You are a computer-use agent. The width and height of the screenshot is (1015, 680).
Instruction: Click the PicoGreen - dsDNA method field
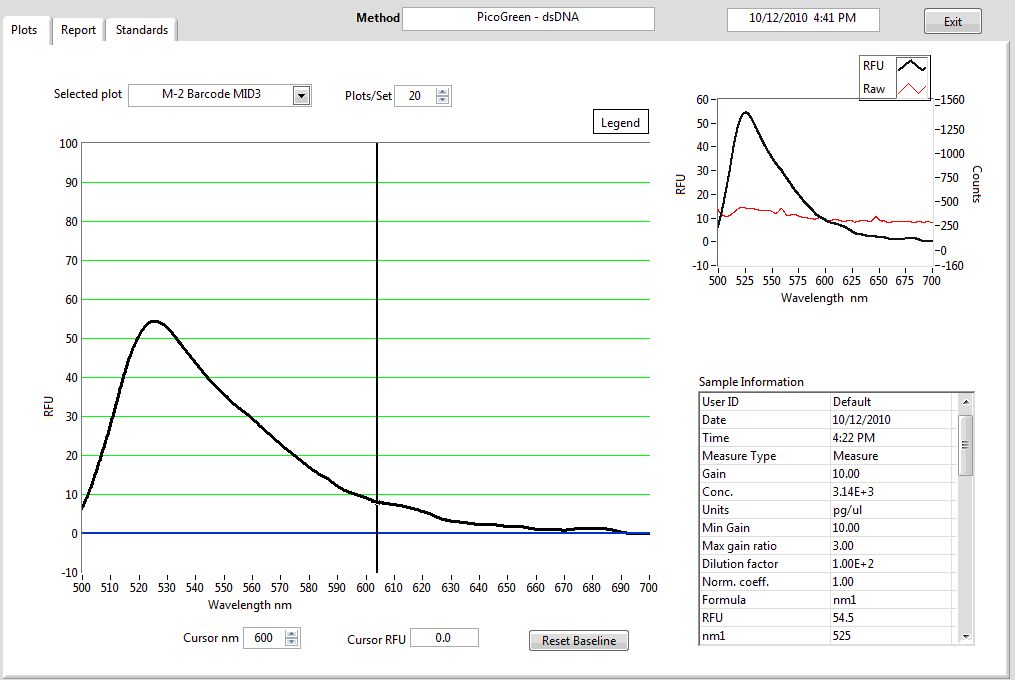[x=528, y=18]
